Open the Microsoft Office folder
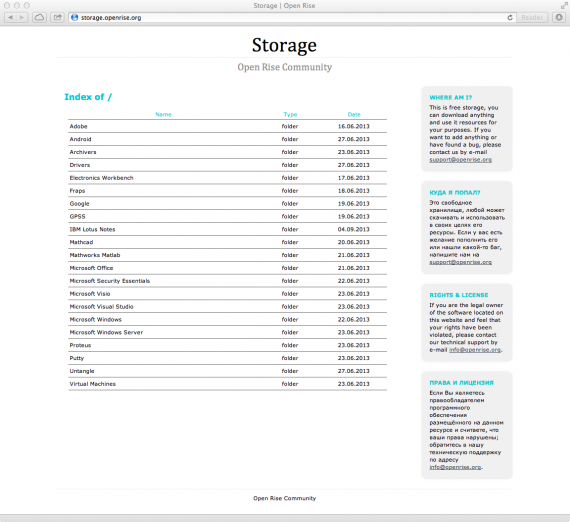570x522 pixels. 91,268
